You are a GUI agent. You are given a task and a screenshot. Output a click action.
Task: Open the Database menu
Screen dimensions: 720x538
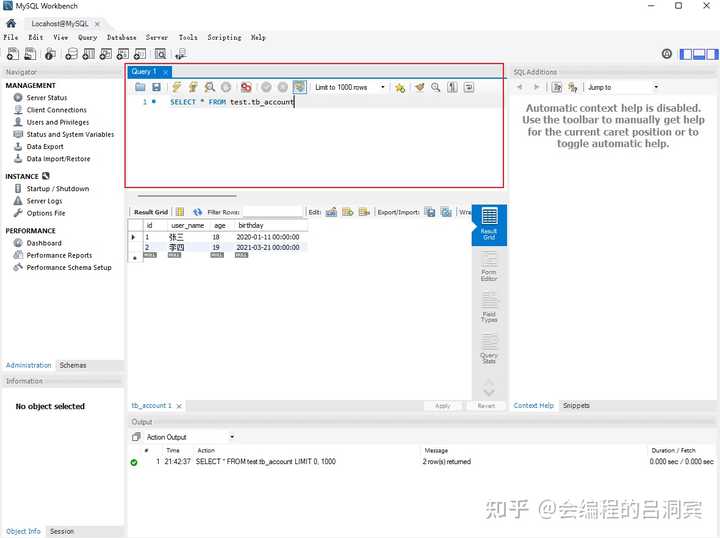[122, 37]
